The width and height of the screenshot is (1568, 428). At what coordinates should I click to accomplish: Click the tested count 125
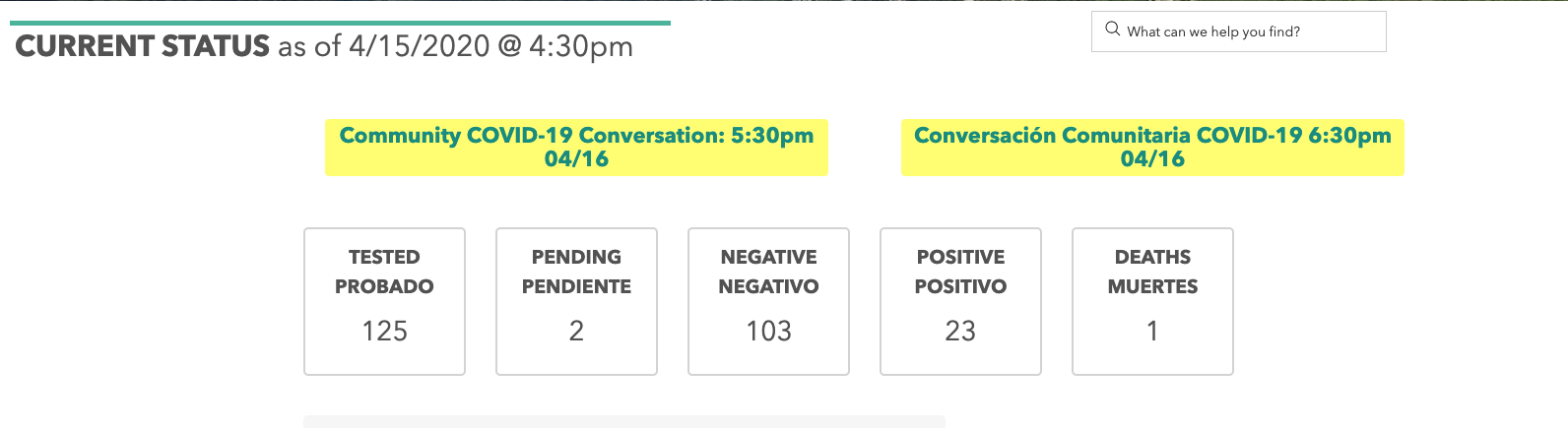click(384, 331)
